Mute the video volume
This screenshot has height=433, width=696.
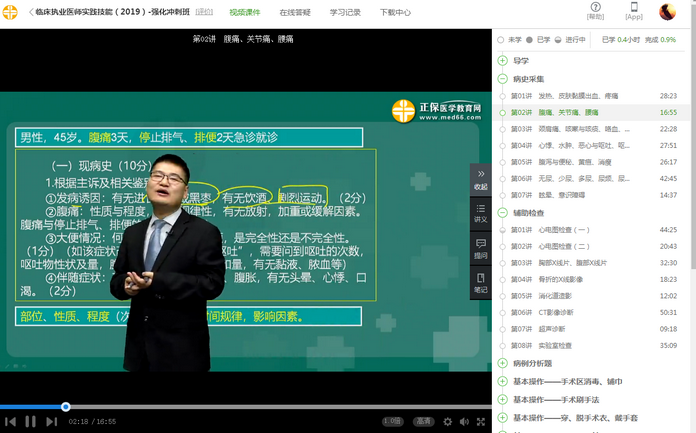point(462,422)
